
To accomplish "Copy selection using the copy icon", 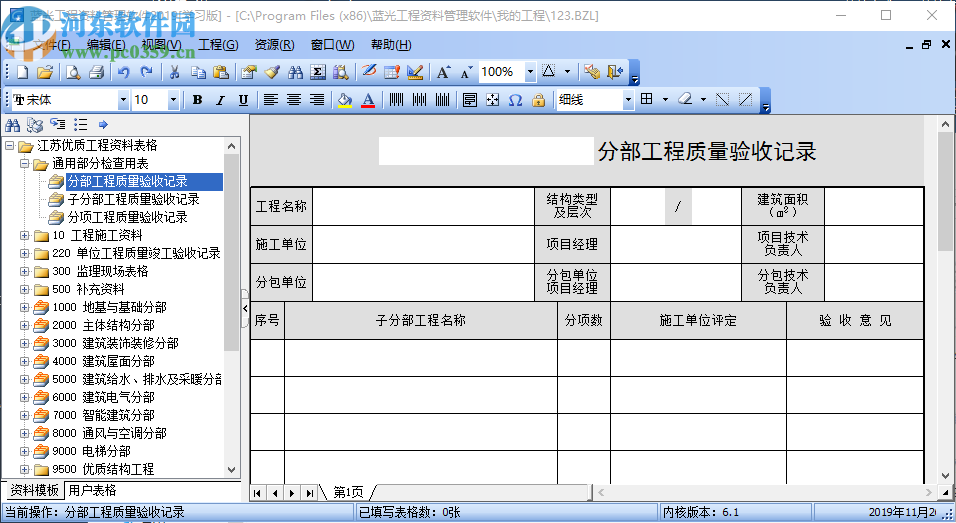I will pos(198,73).
